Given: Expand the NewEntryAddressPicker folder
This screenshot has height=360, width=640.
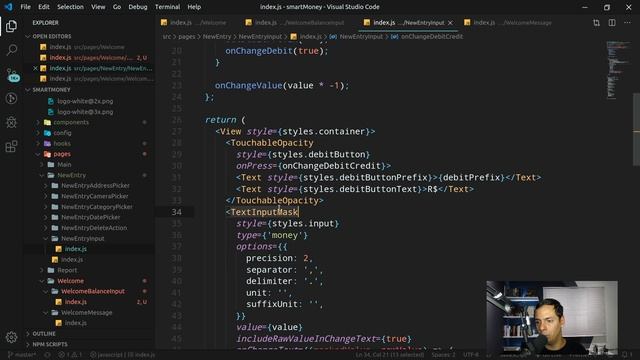Looking at the screenshot, I should (x=95, y=185).
